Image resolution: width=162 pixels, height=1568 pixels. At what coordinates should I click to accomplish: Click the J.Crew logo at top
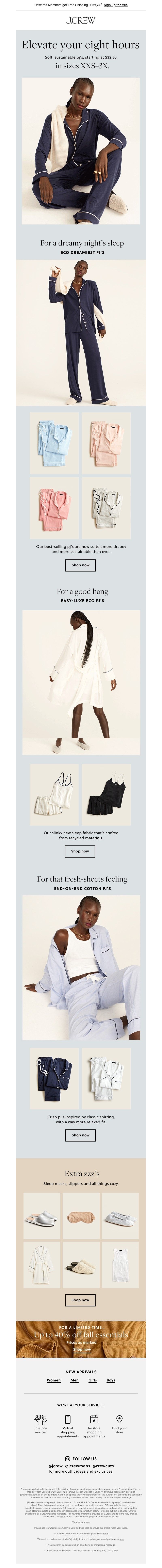click(81, 20)
